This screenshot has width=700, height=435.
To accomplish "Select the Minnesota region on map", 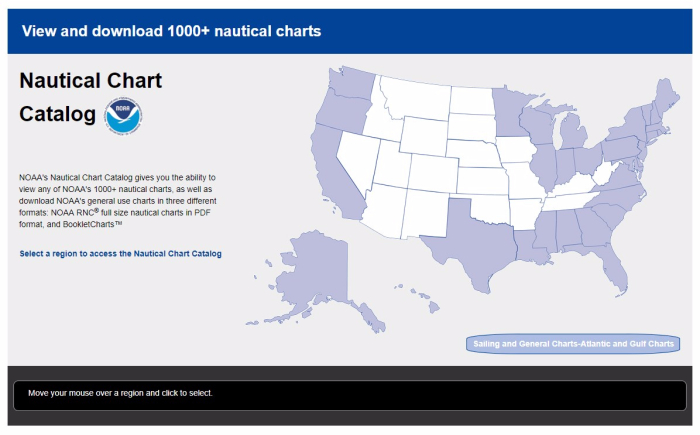I will [x=510, y=112].
